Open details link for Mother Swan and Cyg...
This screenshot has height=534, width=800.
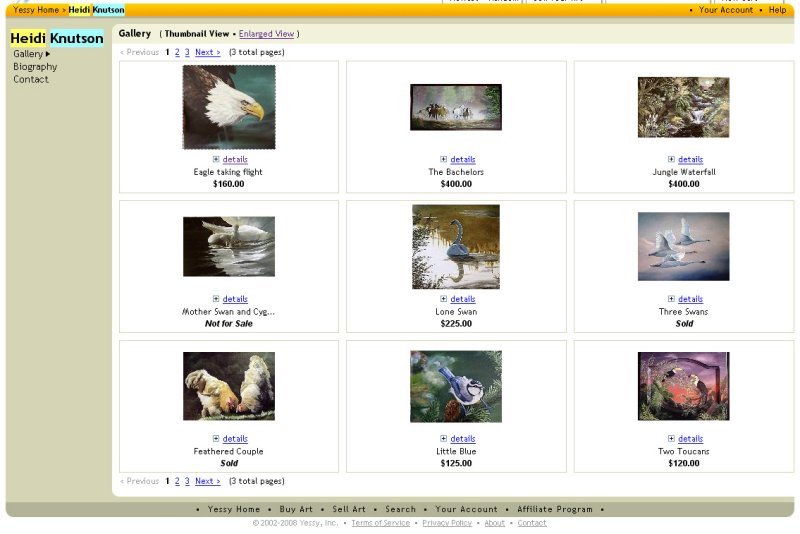click(x=235, y=299)
